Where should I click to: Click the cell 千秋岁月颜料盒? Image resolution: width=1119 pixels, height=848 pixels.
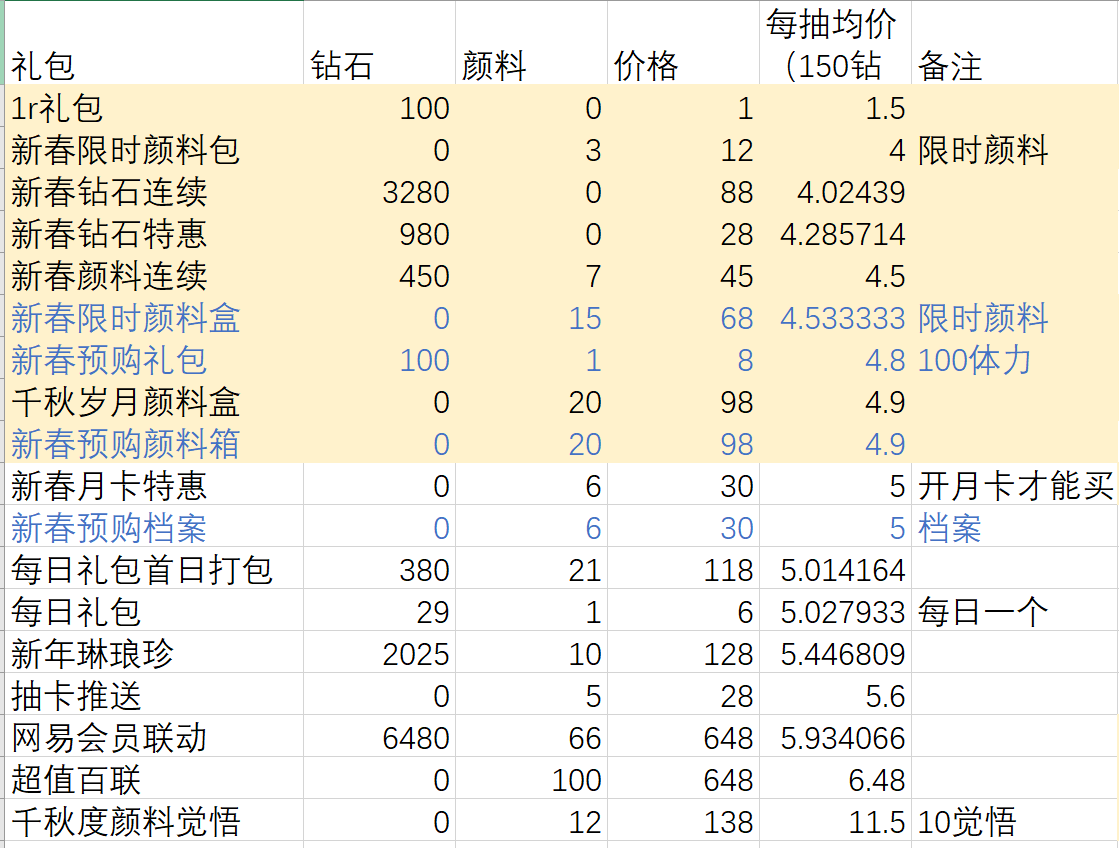pos(153,401)
